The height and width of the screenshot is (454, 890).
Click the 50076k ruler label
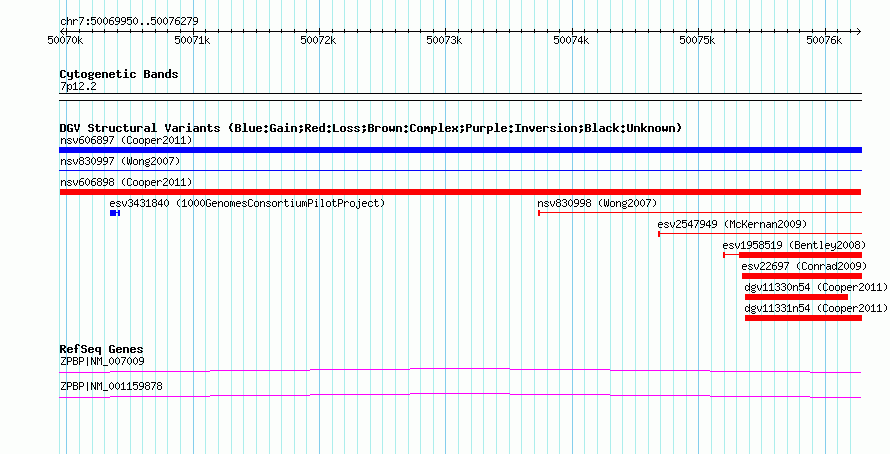pyautogui.click(x=824, y=40)
